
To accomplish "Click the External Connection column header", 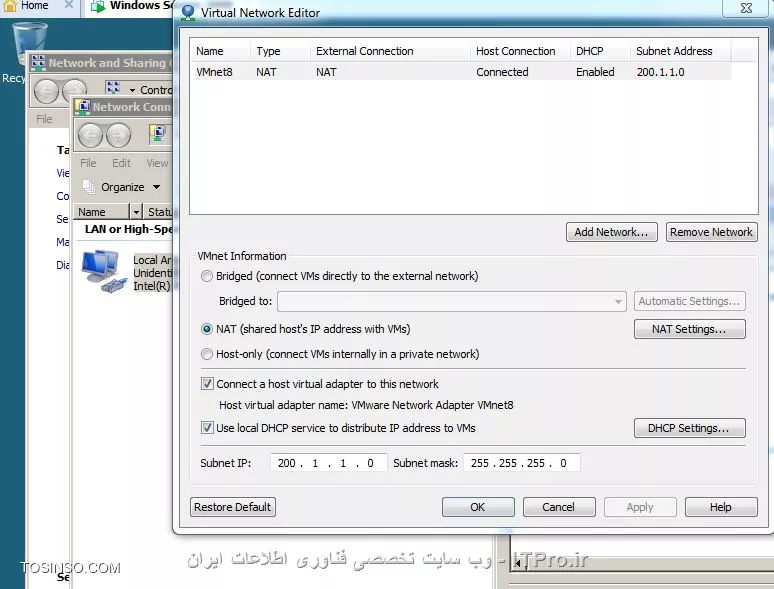I will click(x=390, y=51).
